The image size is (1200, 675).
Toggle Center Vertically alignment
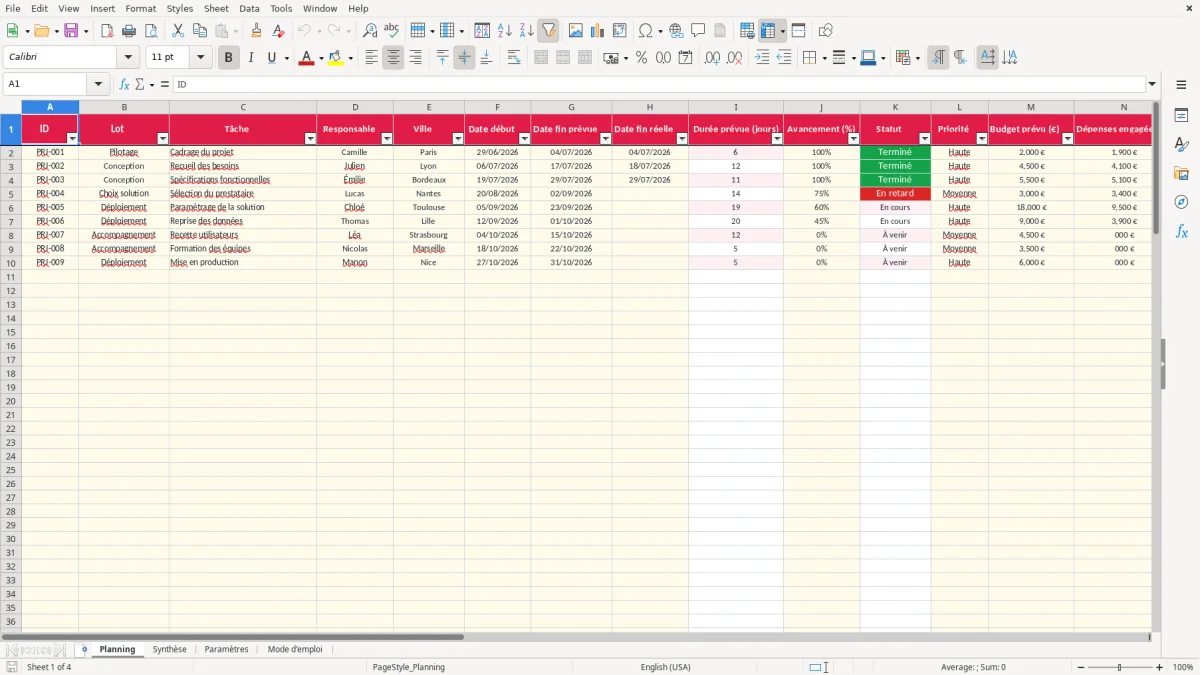[464, 58]
